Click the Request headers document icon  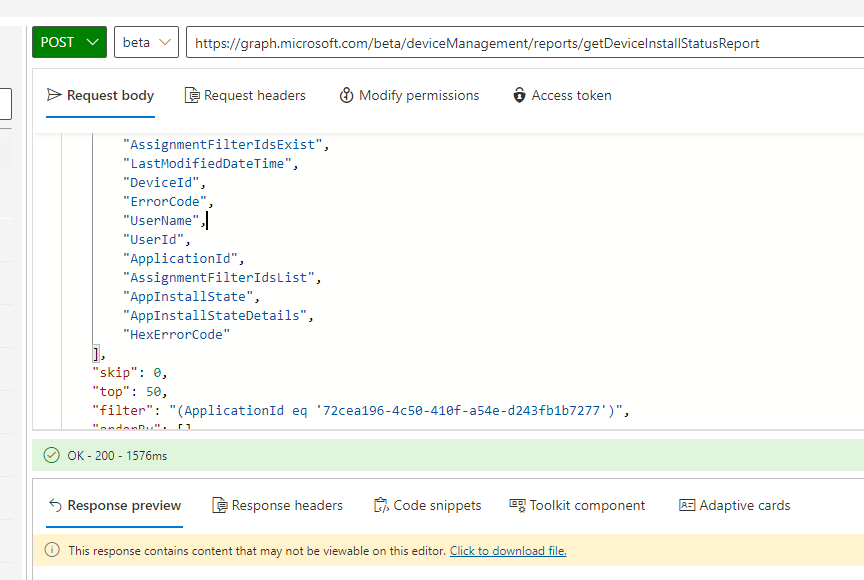point(192,95)
